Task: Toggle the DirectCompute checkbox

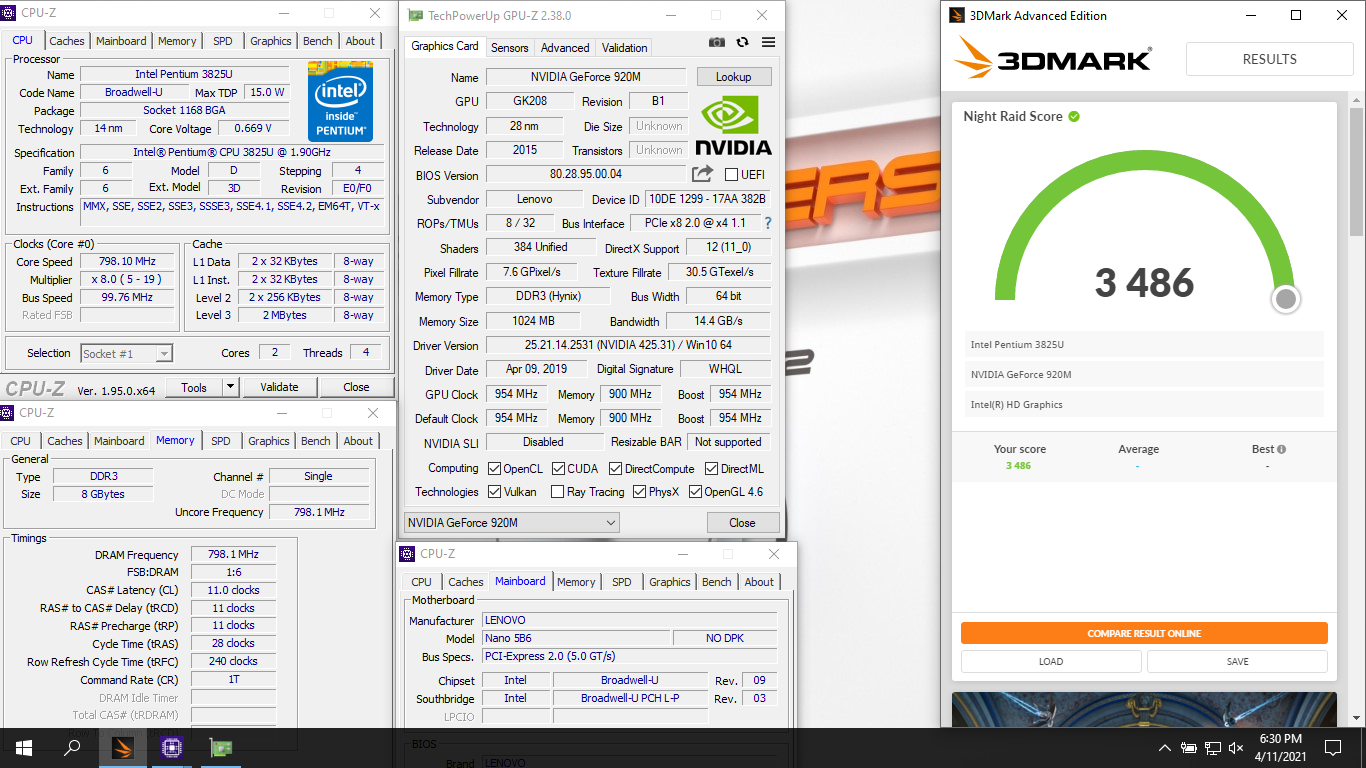Action: 616,468
